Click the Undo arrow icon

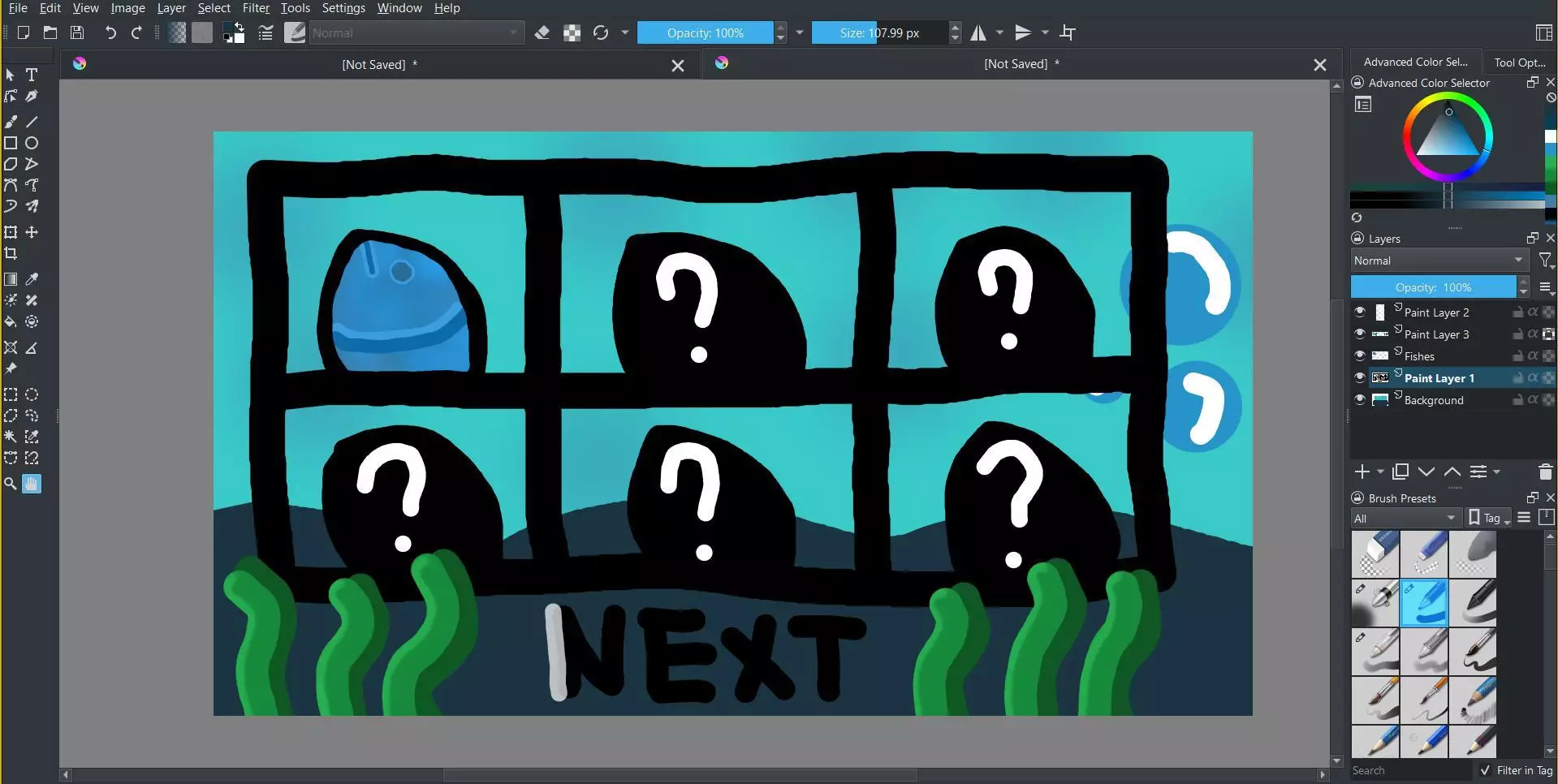coord(110,32)
